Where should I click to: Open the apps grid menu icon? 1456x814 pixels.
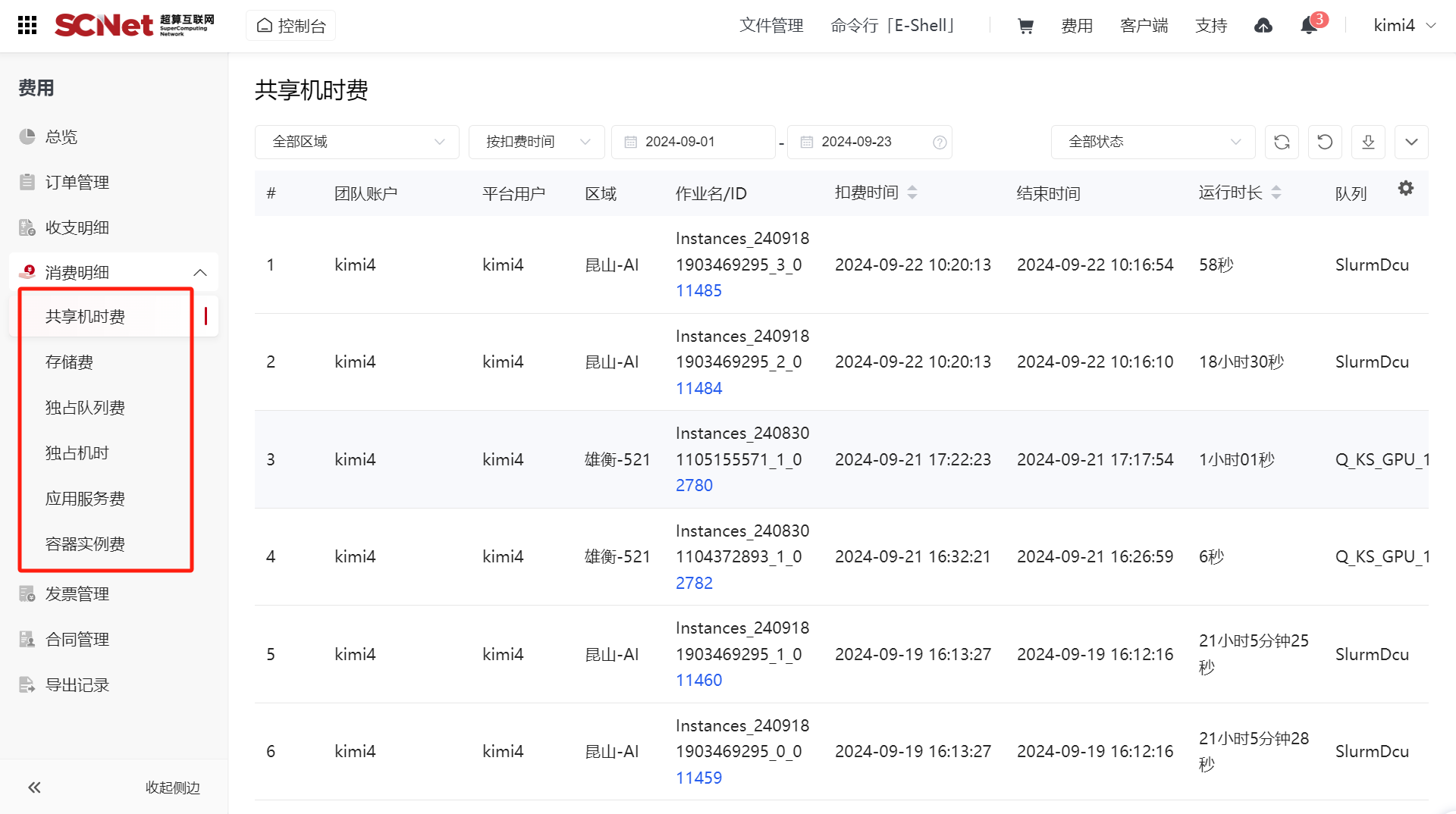pyautogui.click(x=27, y=26)
